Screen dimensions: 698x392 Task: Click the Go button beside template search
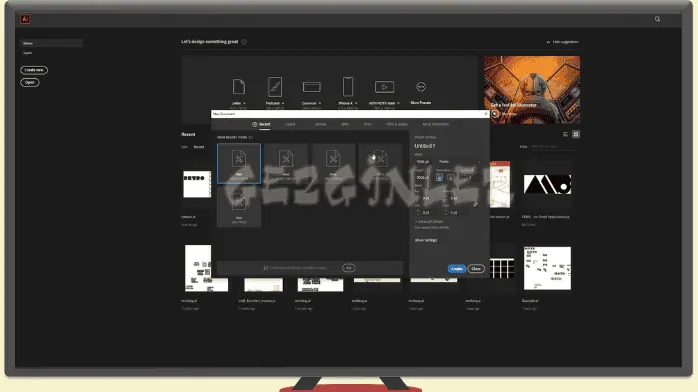tap(349, 268)
